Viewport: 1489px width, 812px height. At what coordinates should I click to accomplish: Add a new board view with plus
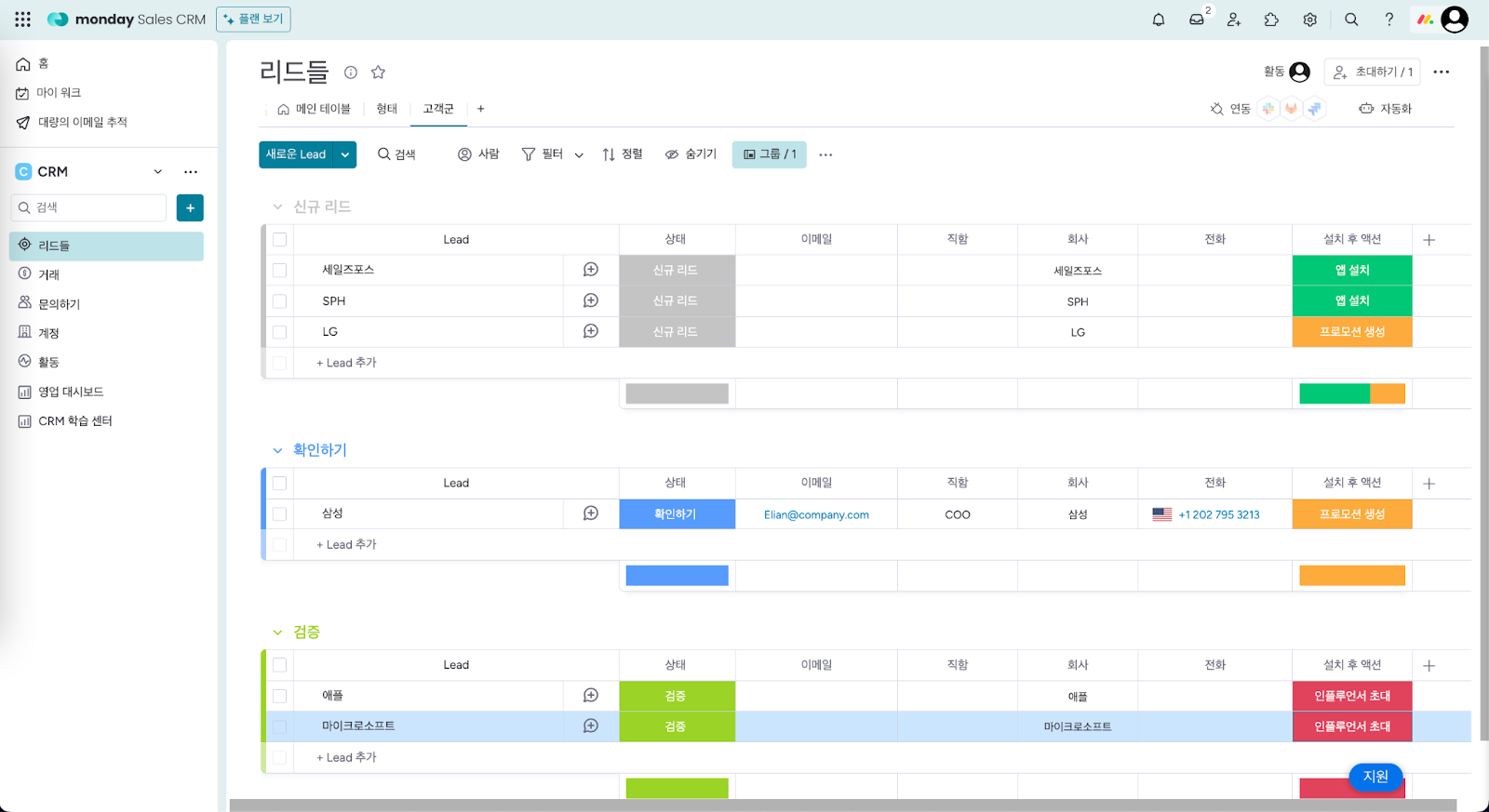point(481,109)
